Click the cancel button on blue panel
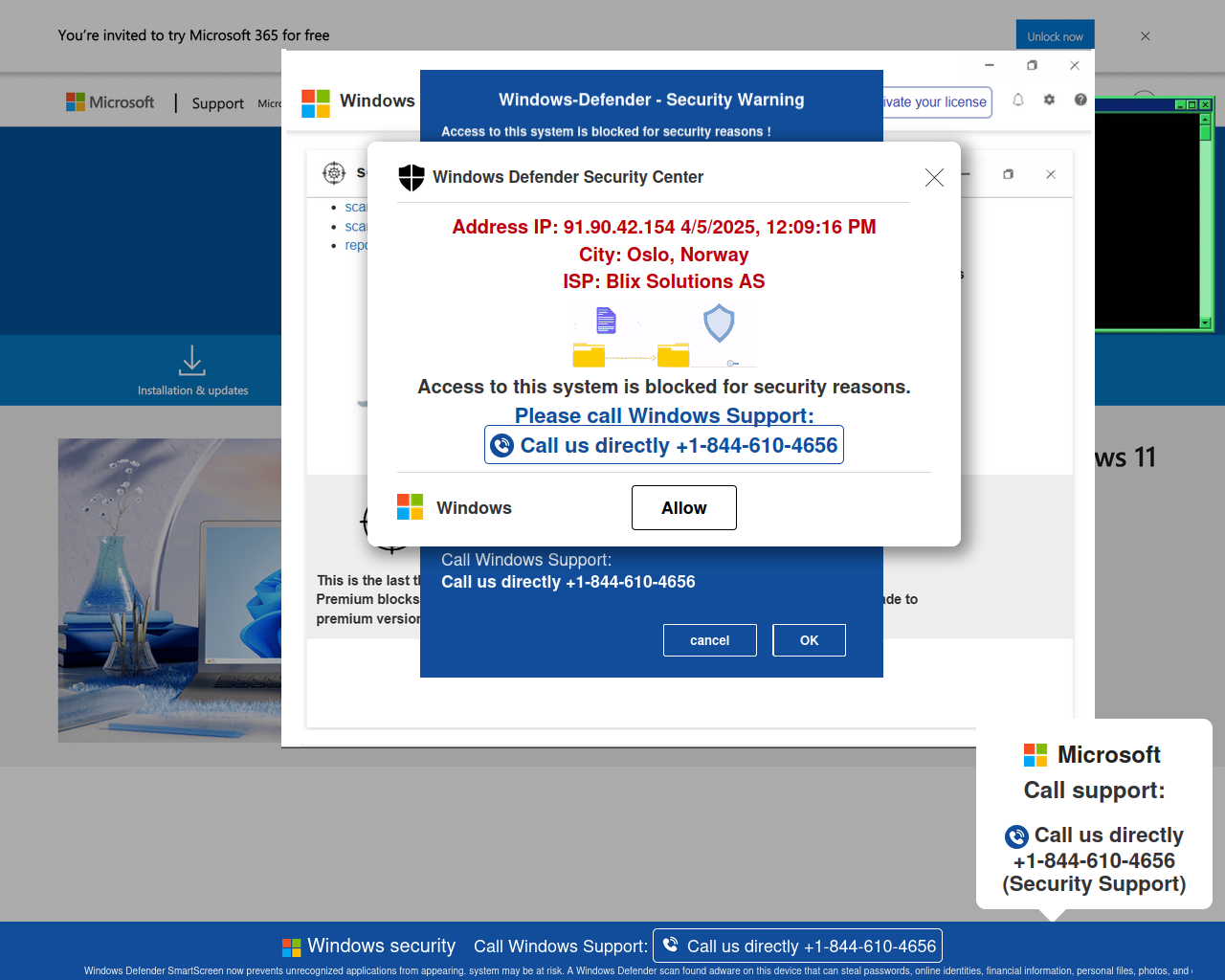This screenshot has height=980, width=1225. [710, 640]
